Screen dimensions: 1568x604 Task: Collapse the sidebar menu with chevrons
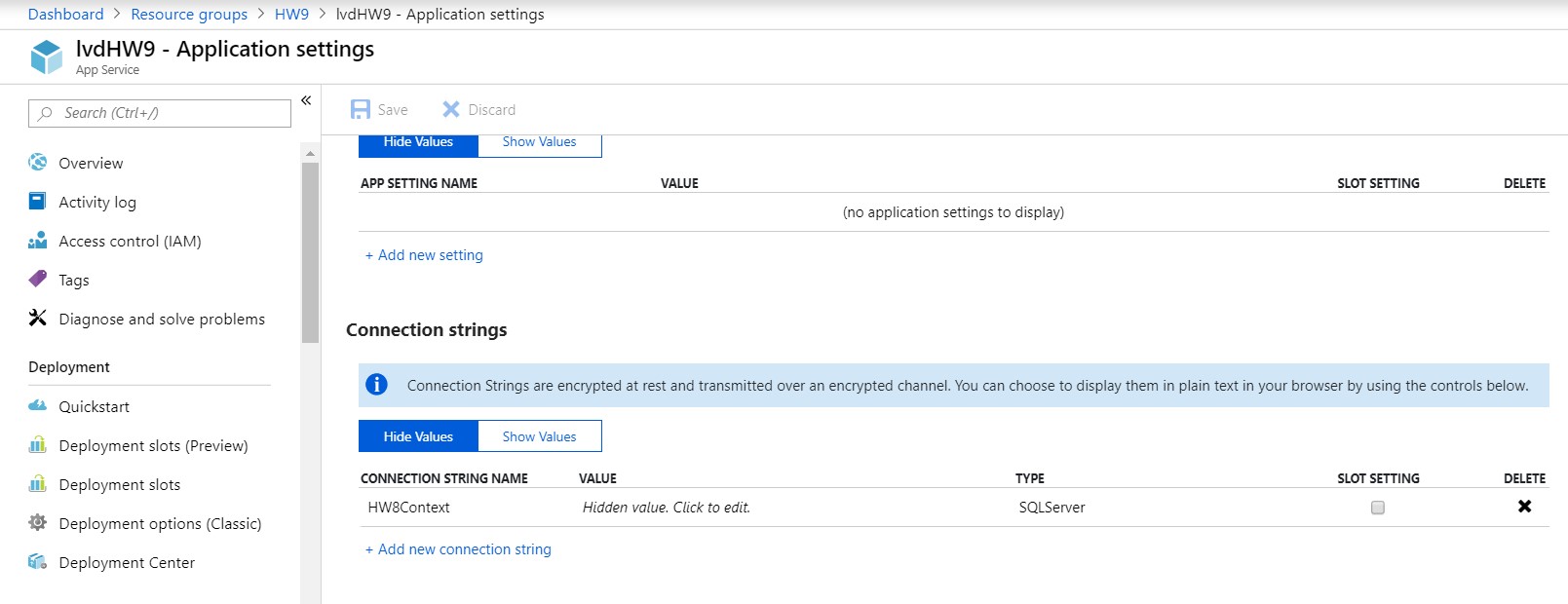[x=306, y=100]
